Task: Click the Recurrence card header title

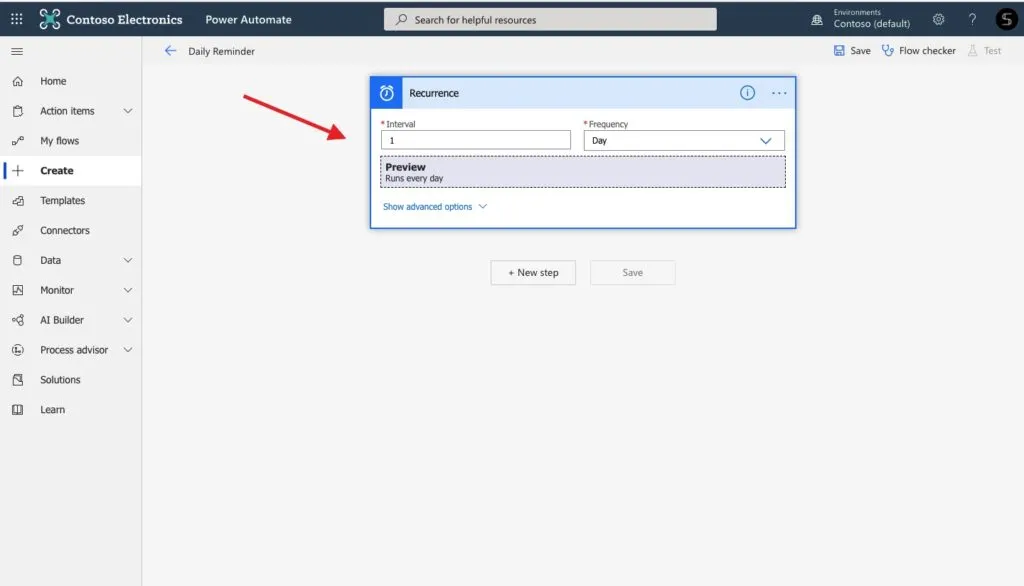Action: [x=434, y=93]
